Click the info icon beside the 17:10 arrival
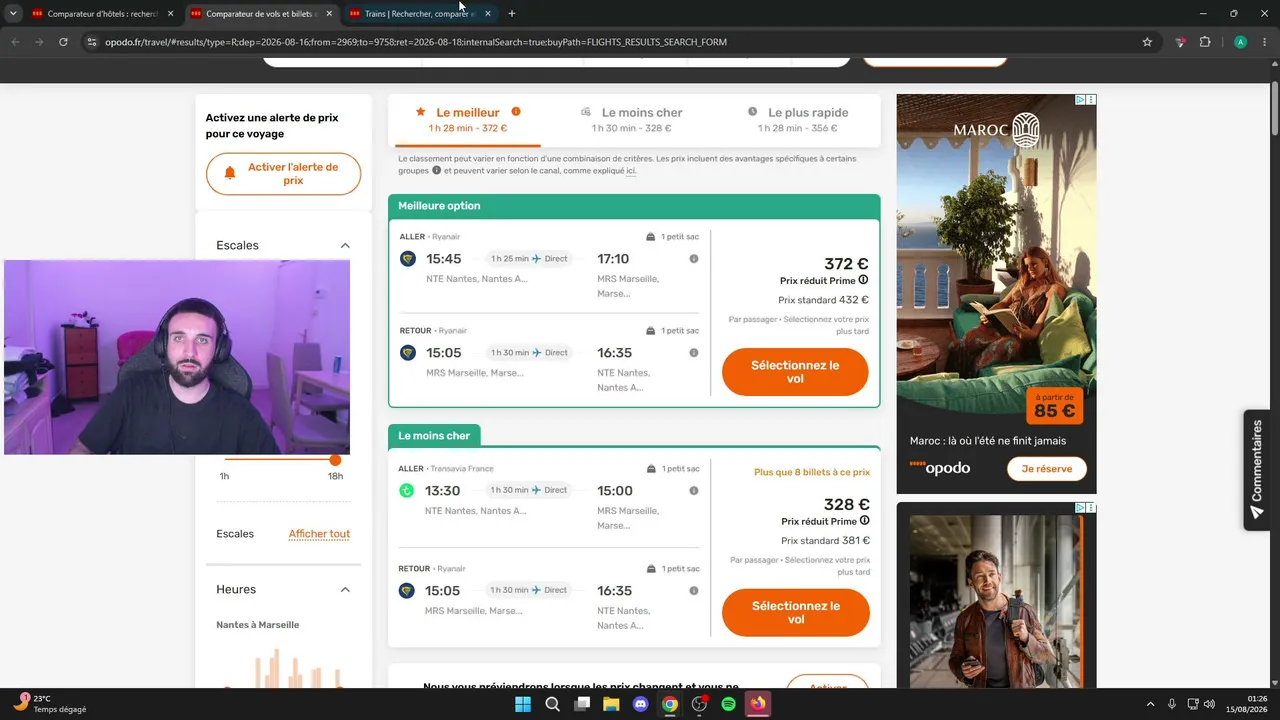Viewport: 1280px width, 720px height. click(694, 259)
